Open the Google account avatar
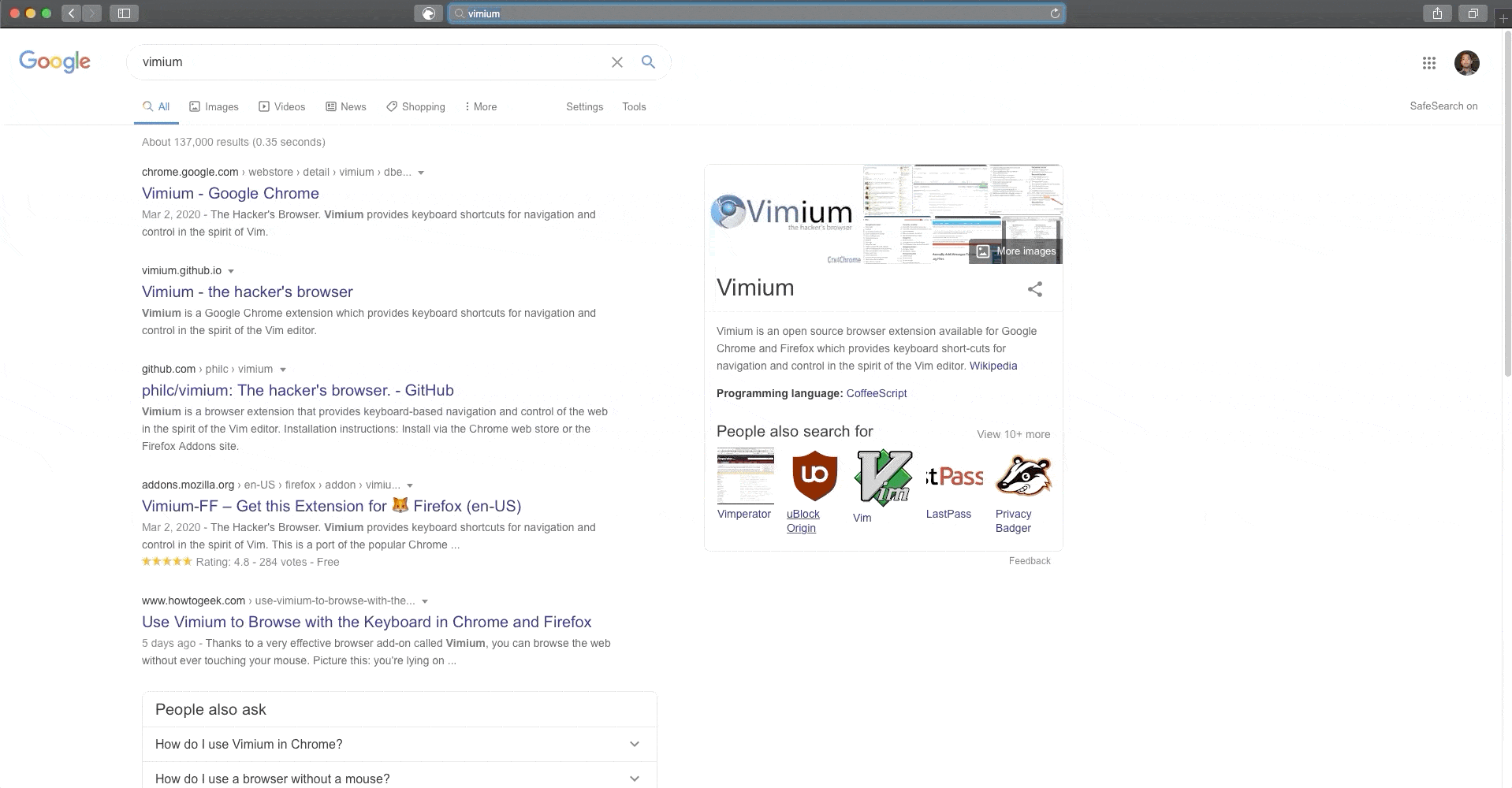1512x788 pixels. pyautogui.click(x=1467, y=63)
